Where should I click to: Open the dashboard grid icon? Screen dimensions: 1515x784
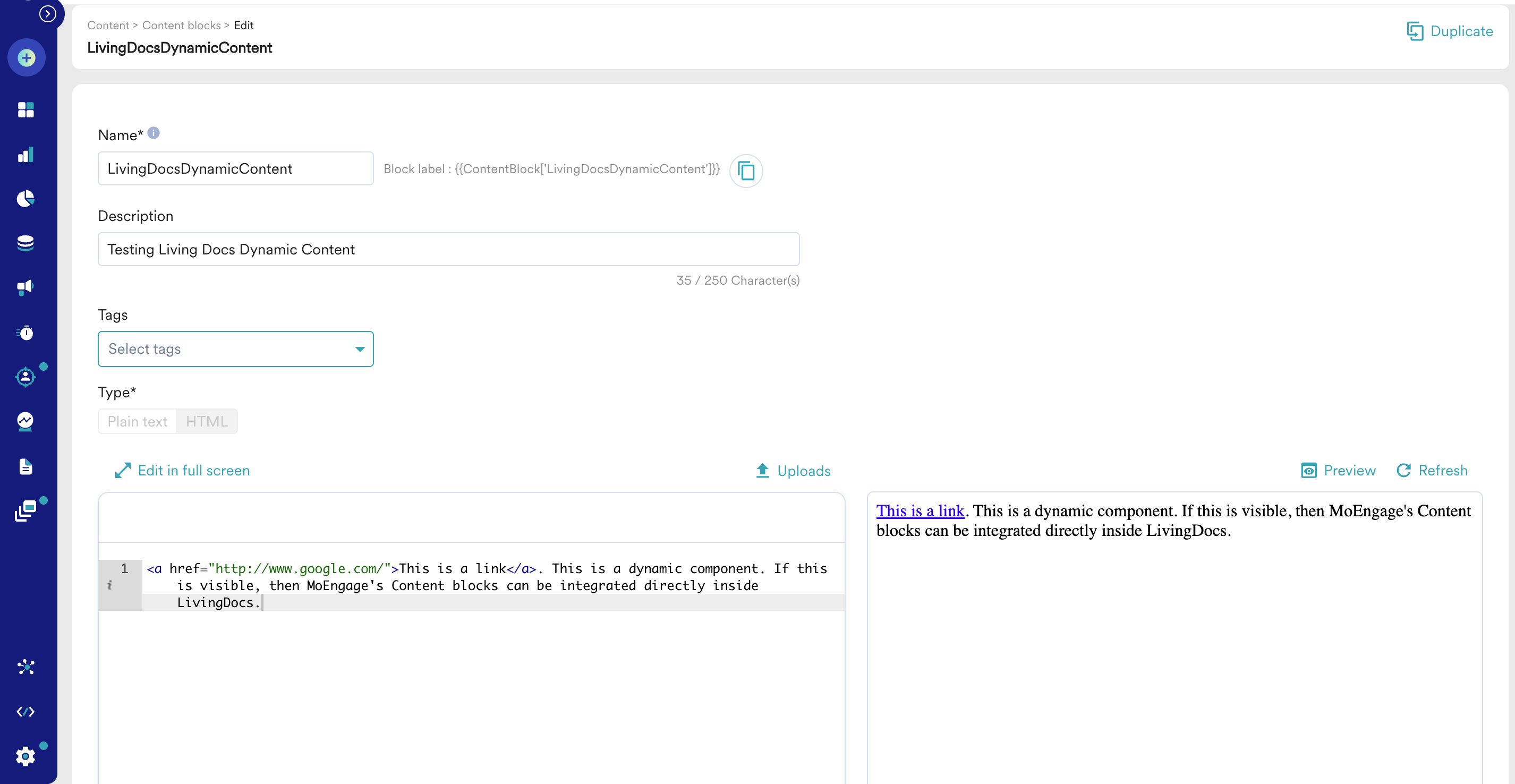click(x=26, y=110)
